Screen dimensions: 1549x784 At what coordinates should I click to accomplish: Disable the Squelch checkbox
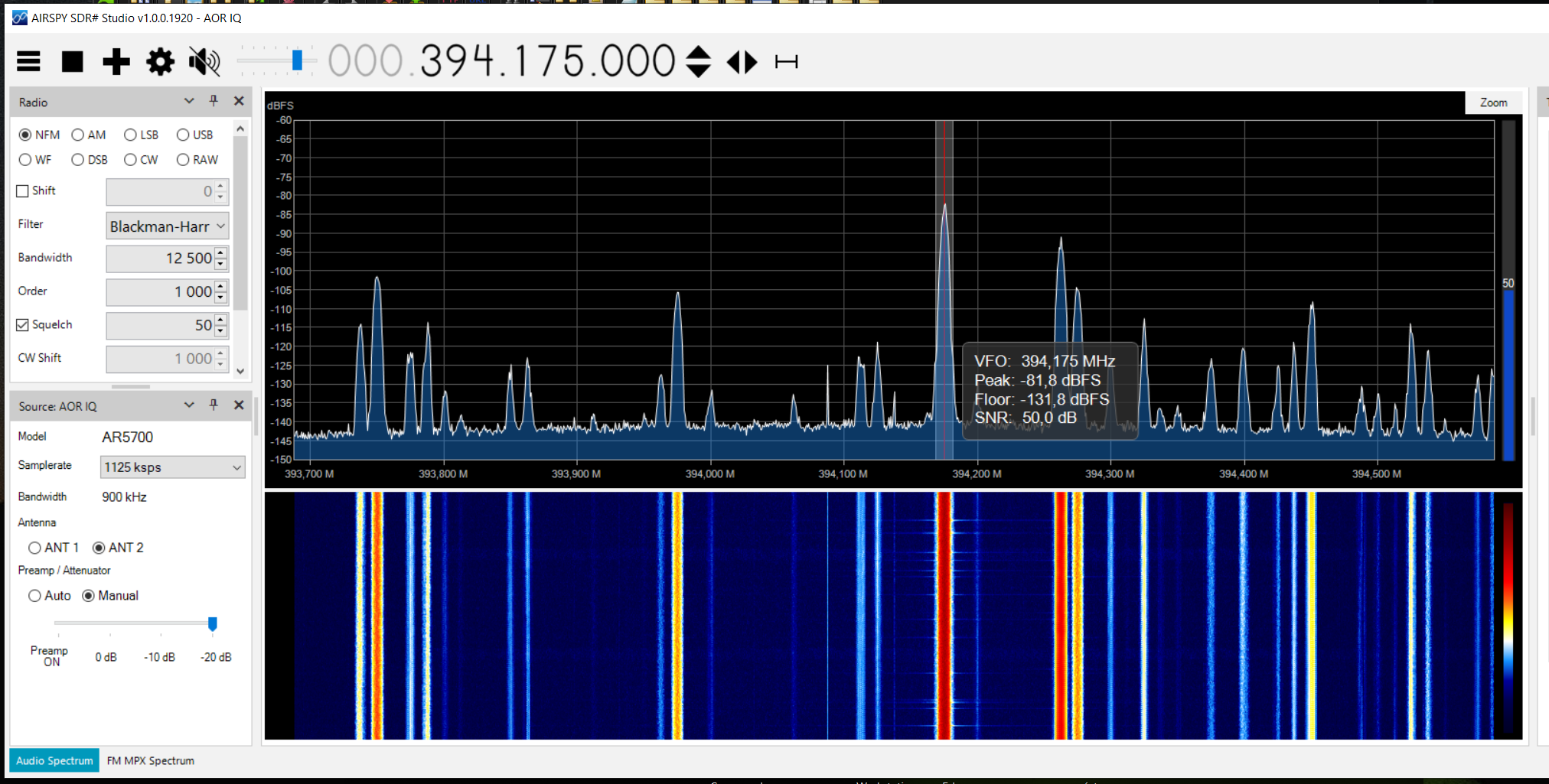[x=23, y=325]
